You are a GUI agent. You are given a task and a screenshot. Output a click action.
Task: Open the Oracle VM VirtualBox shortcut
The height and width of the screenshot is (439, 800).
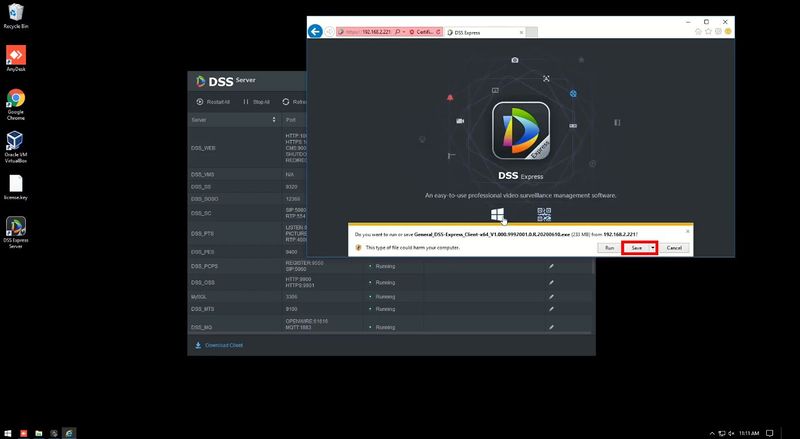(16, 147)
